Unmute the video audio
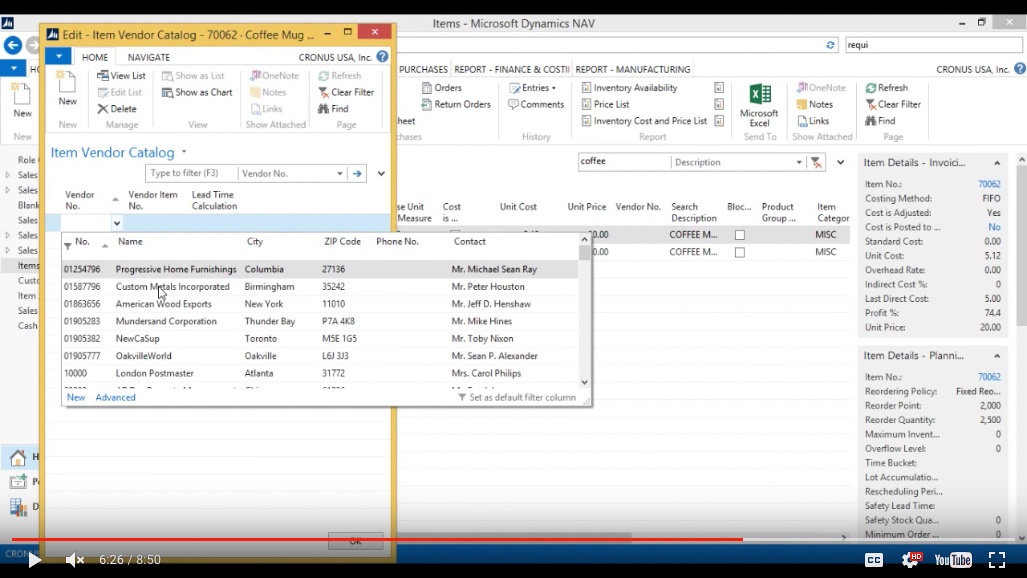The height and width of the screenshot is (578, 1027). [x=75, y=560]
